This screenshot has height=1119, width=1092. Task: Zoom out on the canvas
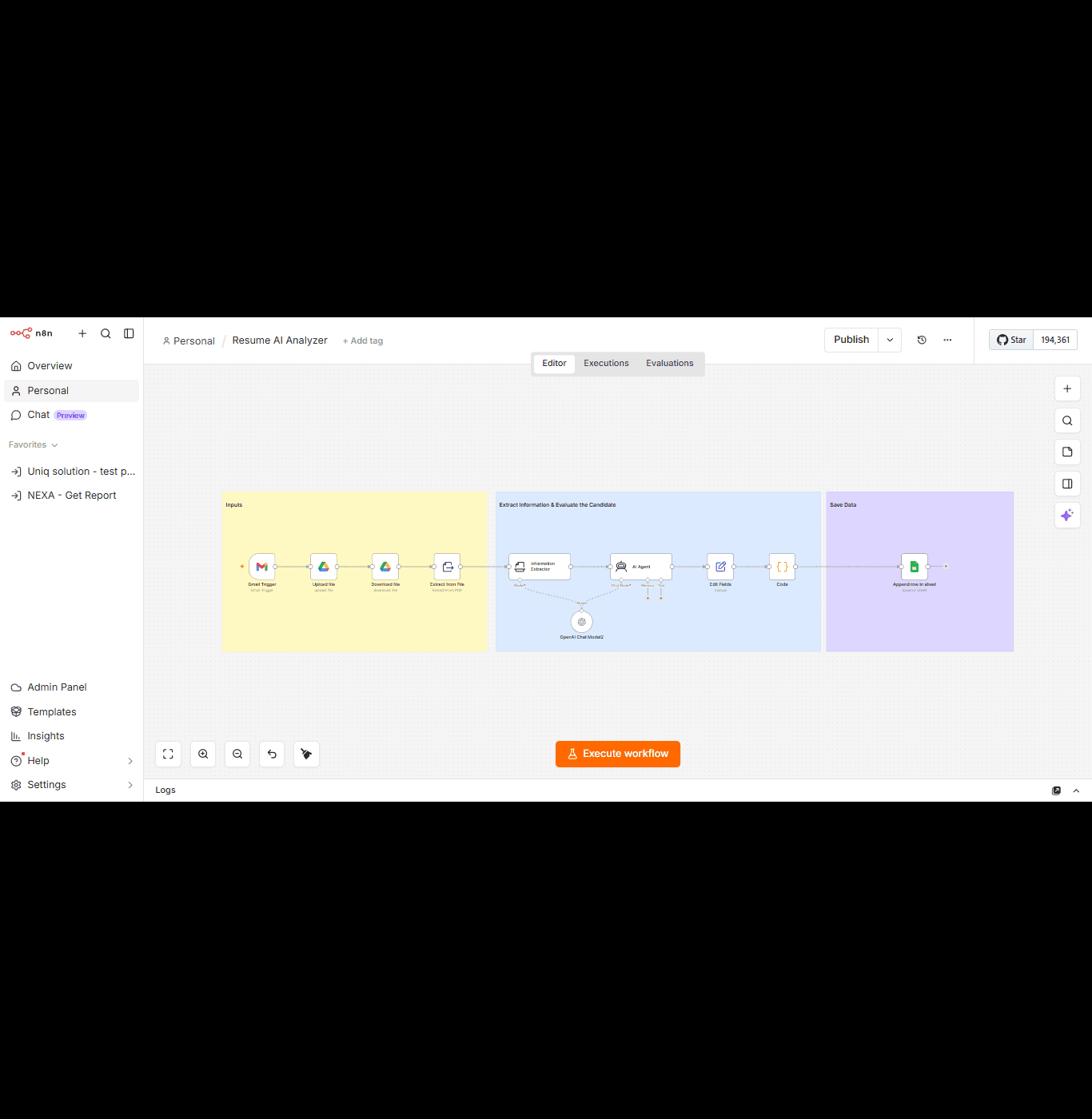click(x=237, y=754)
